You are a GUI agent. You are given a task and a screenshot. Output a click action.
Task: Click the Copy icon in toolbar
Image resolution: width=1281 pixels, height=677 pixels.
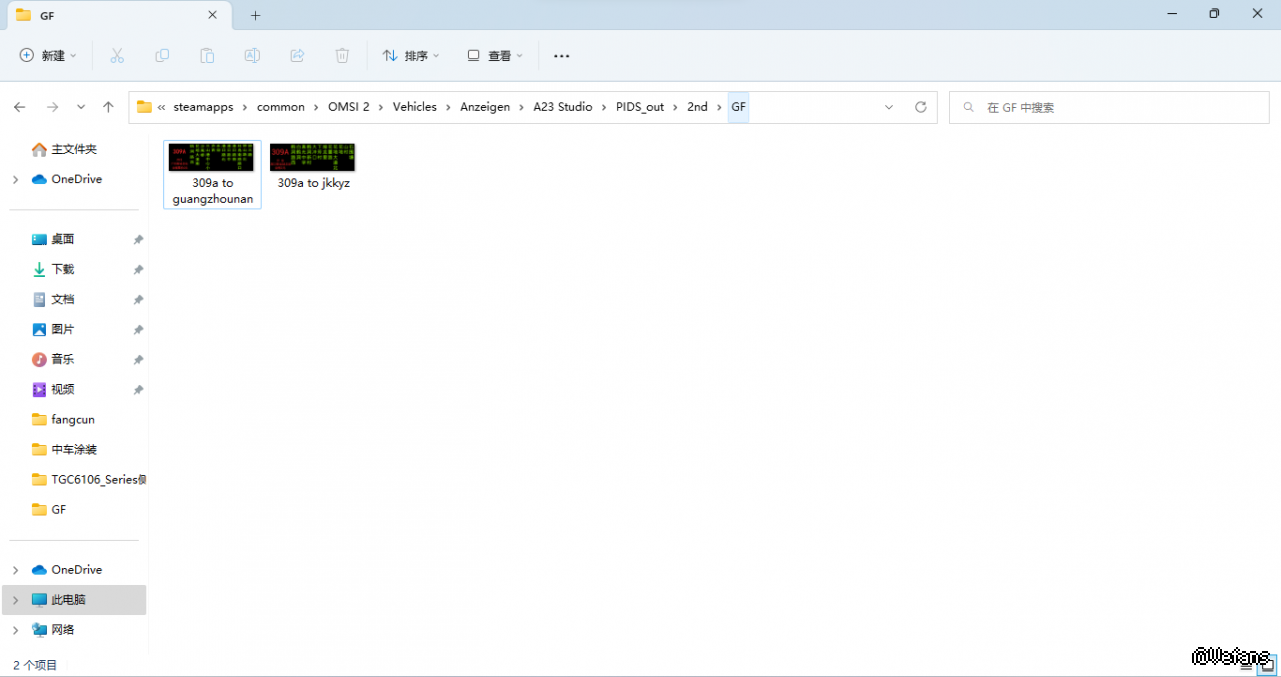pyautogui.click(x=162, y=56)
